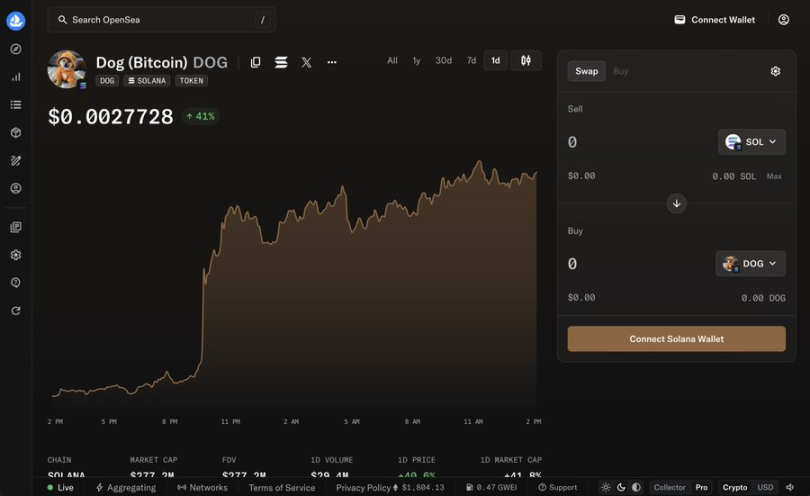Open the account avatar icon at top right

[784, 20]
